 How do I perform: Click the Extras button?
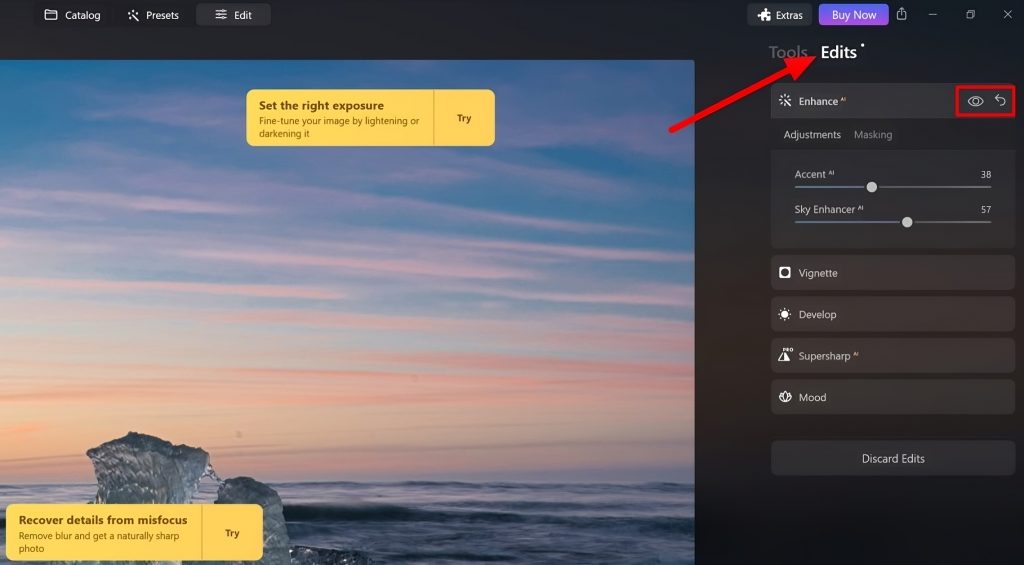click(x=780, y=15)
